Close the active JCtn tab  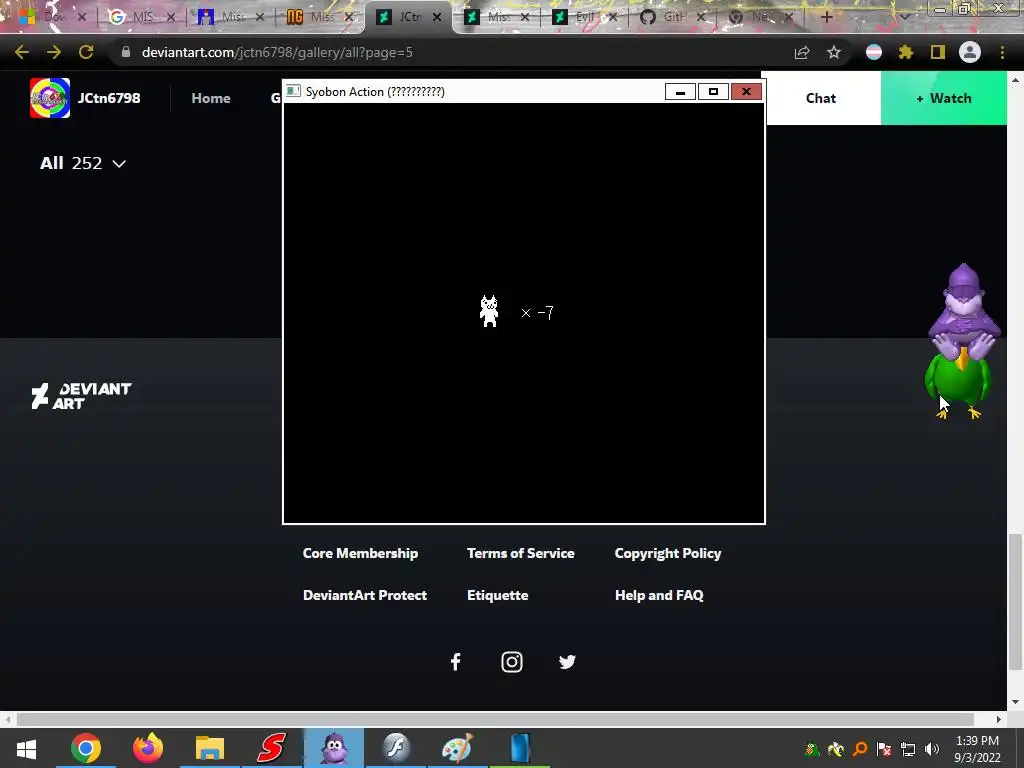tap(437, 18)
